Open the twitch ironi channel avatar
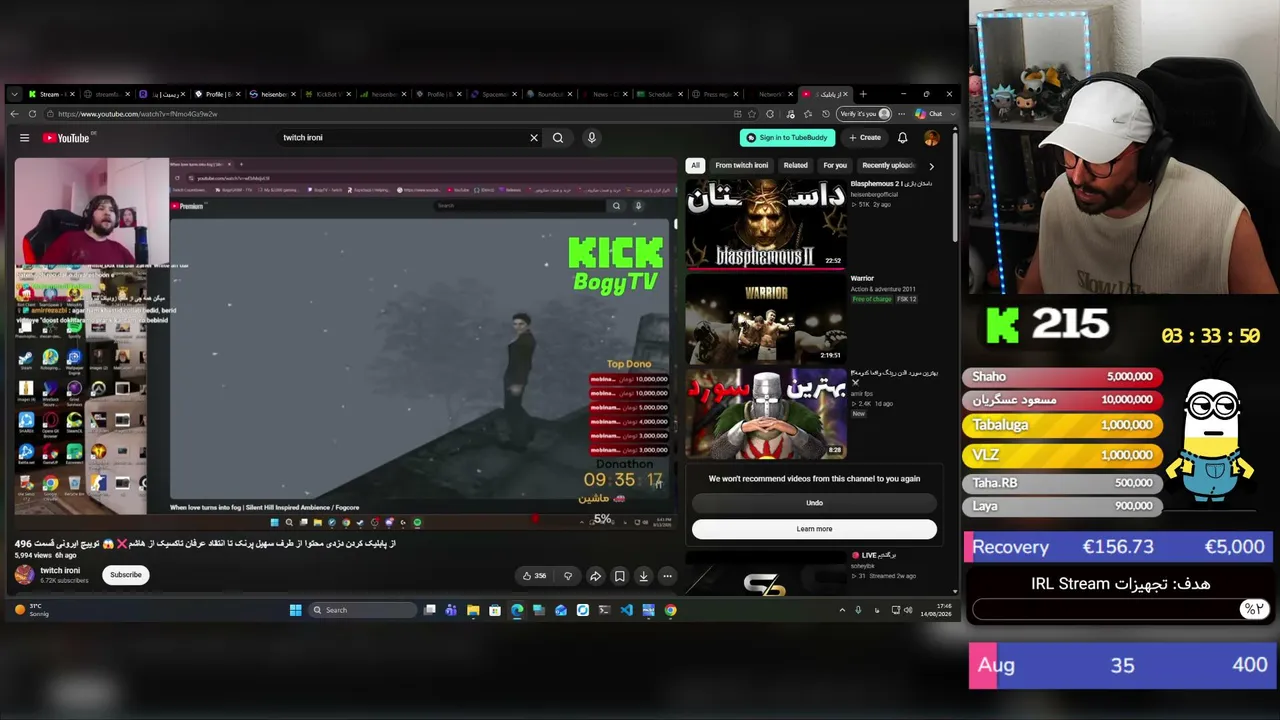Screen dimensions: 1280x720 pos(24,575)
